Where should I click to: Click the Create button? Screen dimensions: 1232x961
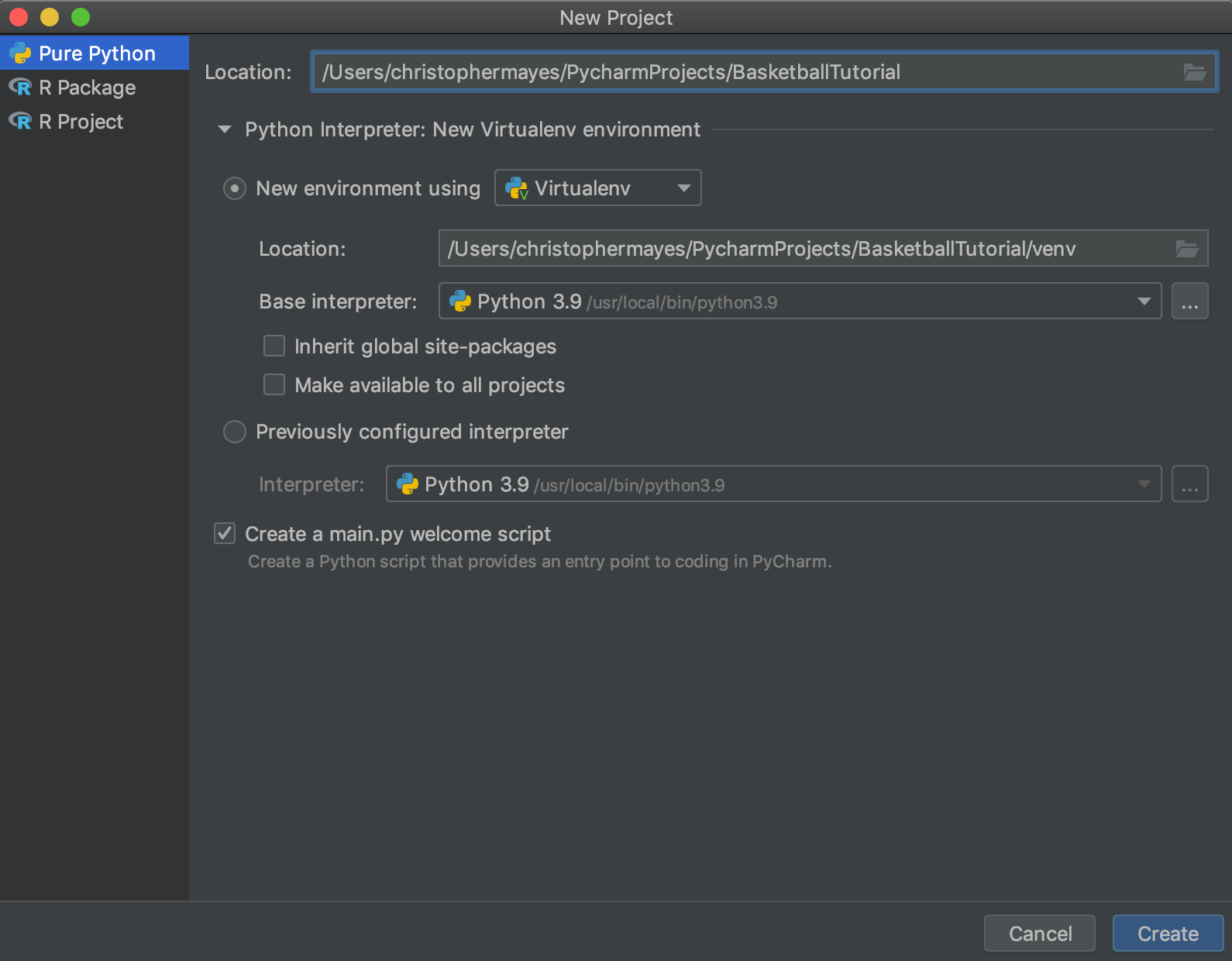click(x=1167, y=933)
